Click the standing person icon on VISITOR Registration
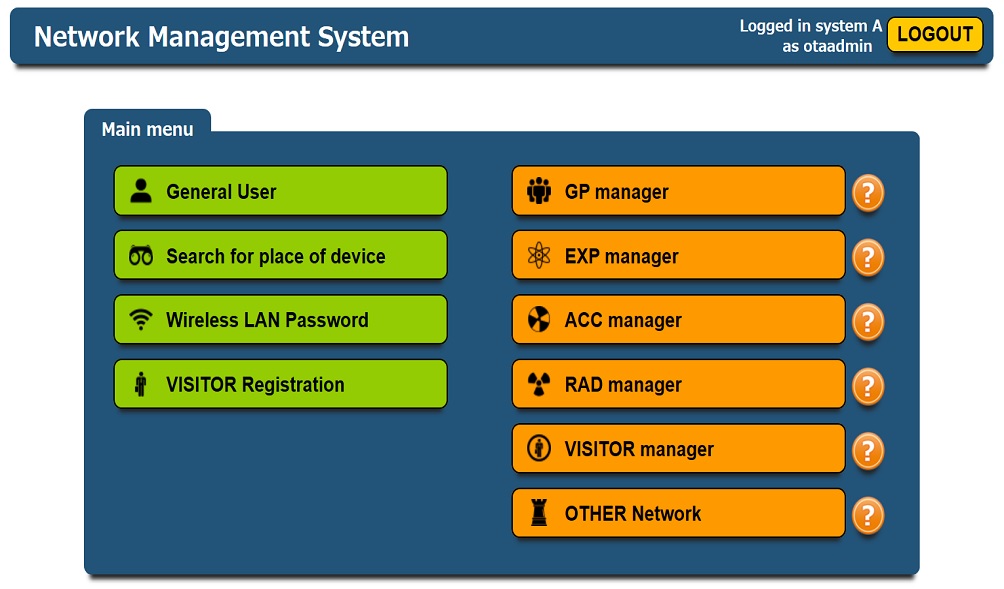The image size is (1004, 589). [x=141, y=384]
